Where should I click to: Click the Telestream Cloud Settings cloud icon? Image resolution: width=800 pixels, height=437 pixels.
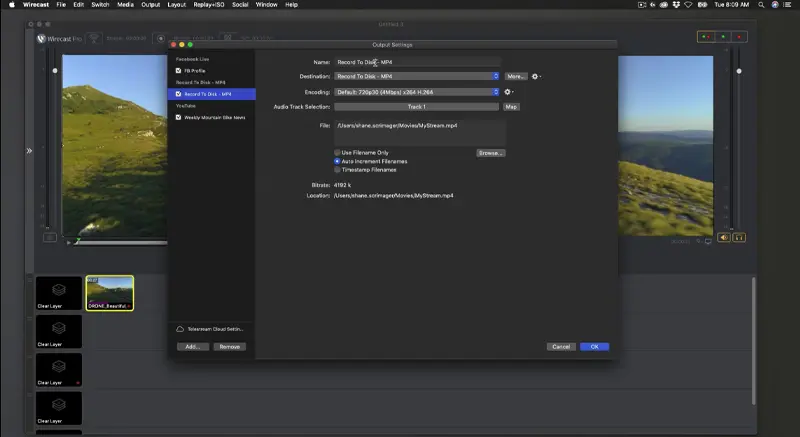pyautogui.click(x=180, y=329)
